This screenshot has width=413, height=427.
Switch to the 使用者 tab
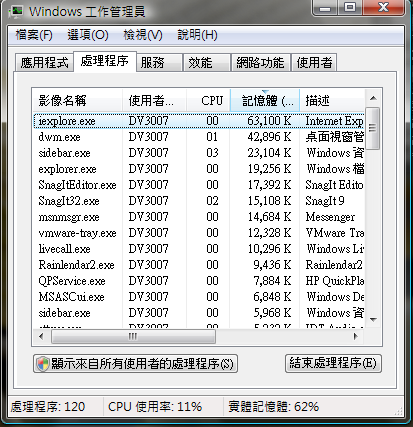coord(314,62)
